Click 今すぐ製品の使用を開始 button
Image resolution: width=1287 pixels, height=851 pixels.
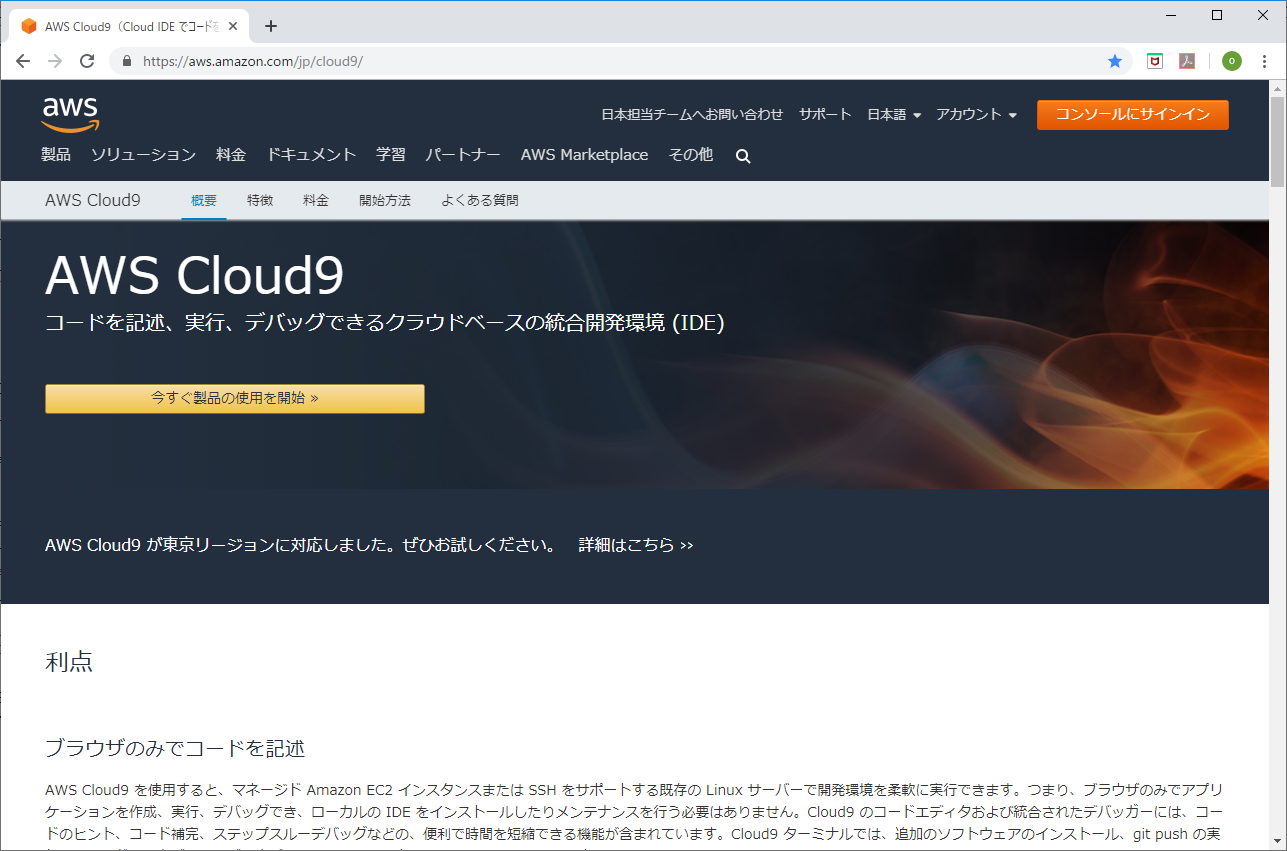point(235,398)
